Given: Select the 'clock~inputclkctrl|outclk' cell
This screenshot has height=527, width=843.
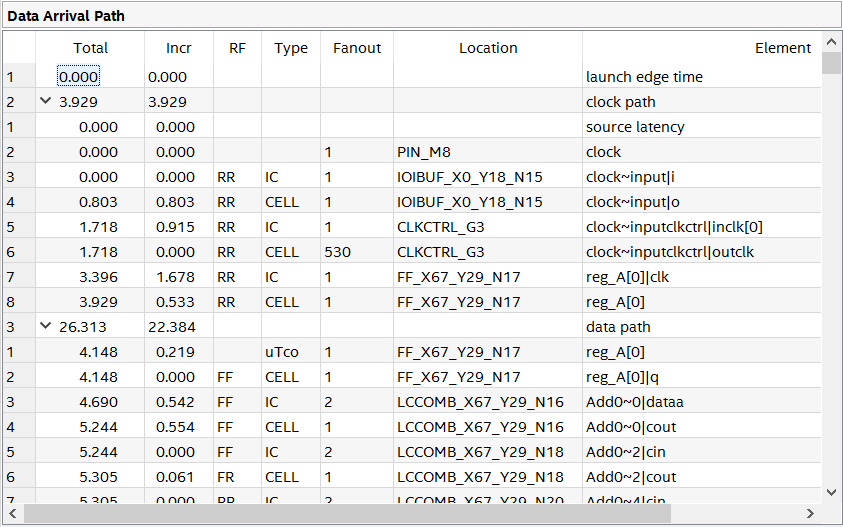Looking at the screenshot, I should 702,252.
